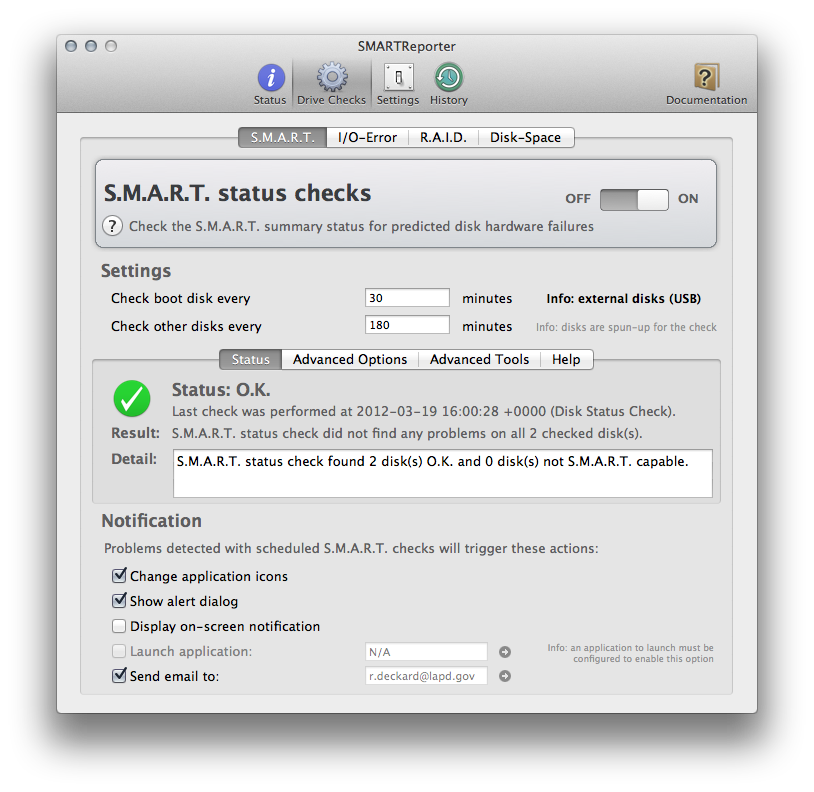Minimize the SMARTReporter window
Image resolution: width=814 pixels, height=792 pixels.
(x=91, y=46)
